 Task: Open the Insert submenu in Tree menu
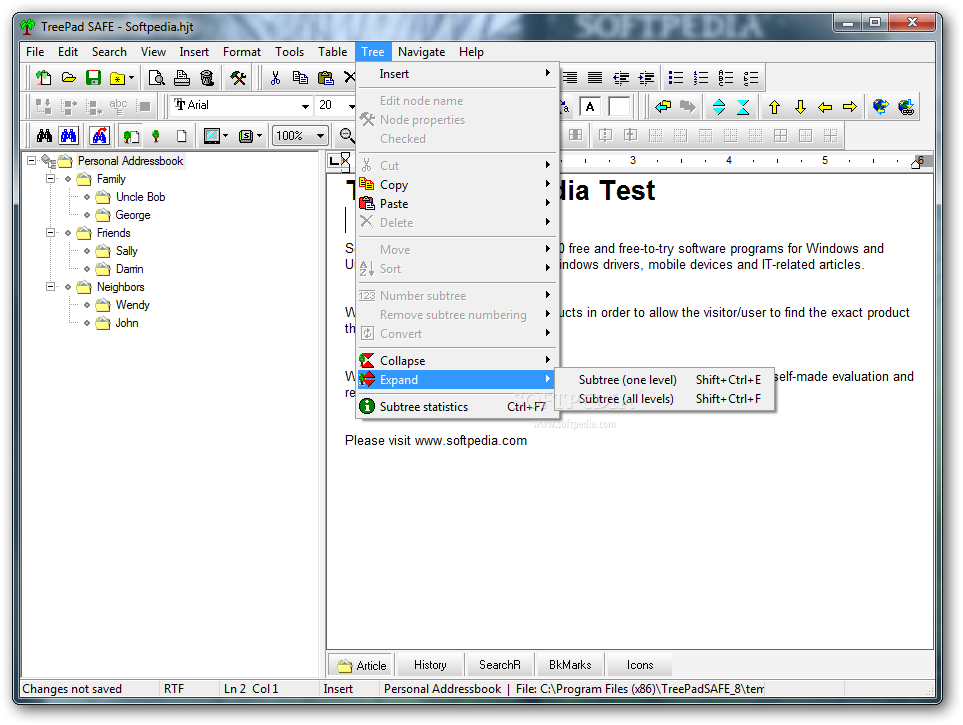458,74
